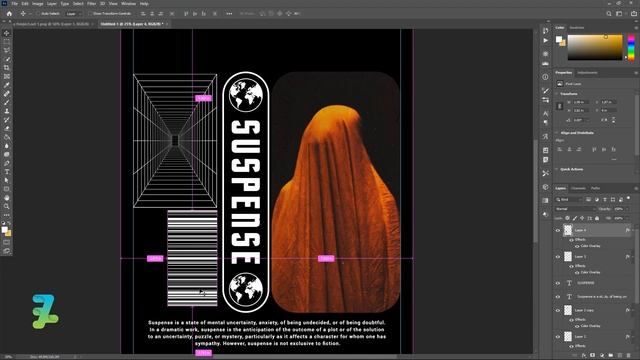Open the search icon at top right
The width and height of the screenshot is (640, 360).
point(609,13)
